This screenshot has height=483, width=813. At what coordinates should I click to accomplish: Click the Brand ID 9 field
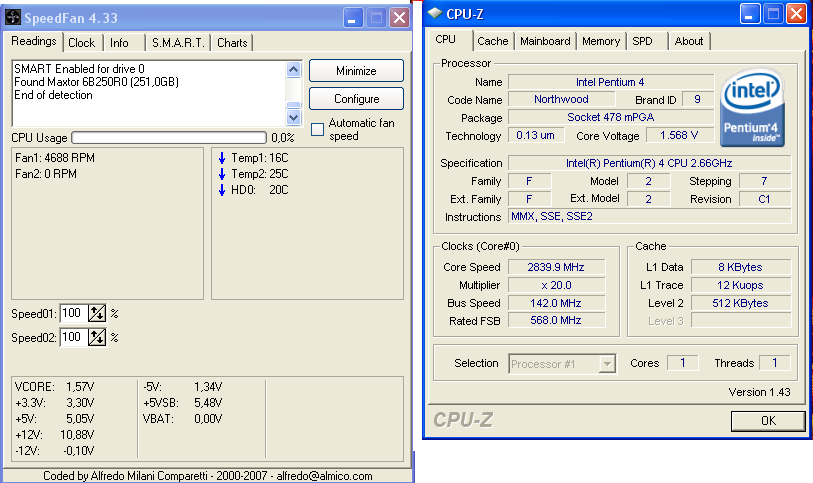tap(698, 99)
